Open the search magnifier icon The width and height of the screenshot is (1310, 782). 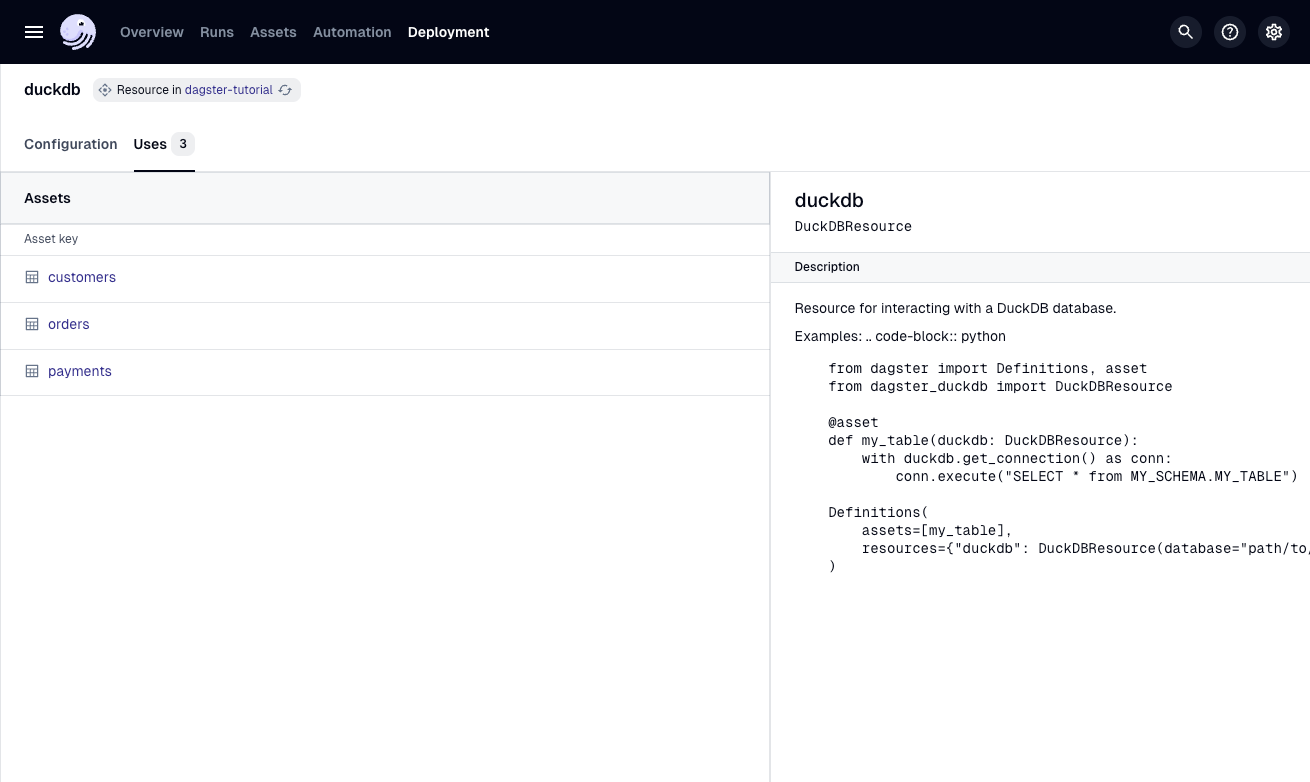[x=1186, y=32]
